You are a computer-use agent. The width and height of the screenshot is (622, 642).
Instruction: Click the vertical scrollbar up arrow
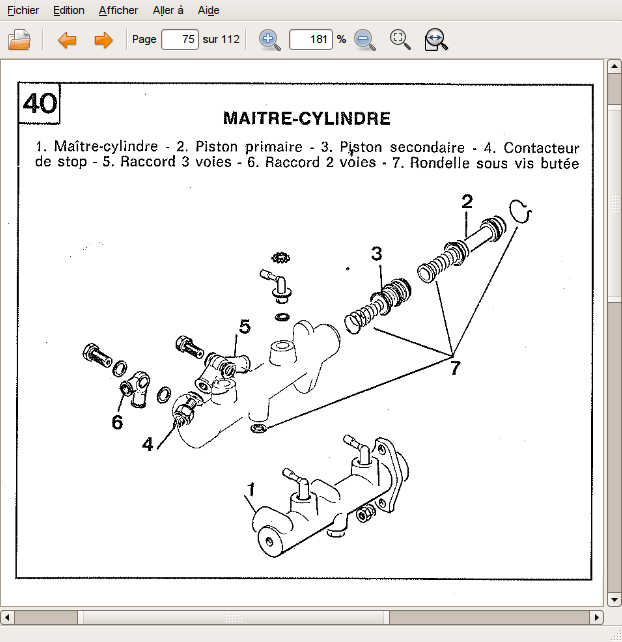(614, 66)
